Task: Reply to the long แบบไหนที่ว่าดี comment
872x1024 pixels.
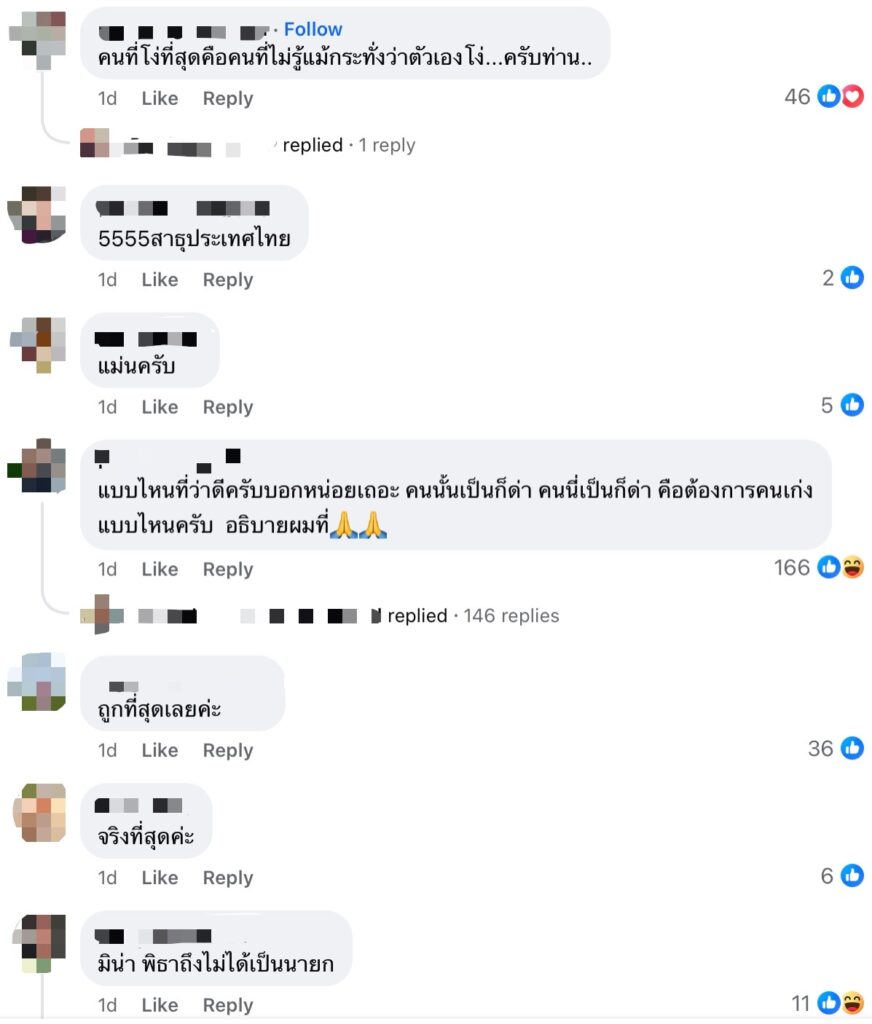Action: (228, 569)
